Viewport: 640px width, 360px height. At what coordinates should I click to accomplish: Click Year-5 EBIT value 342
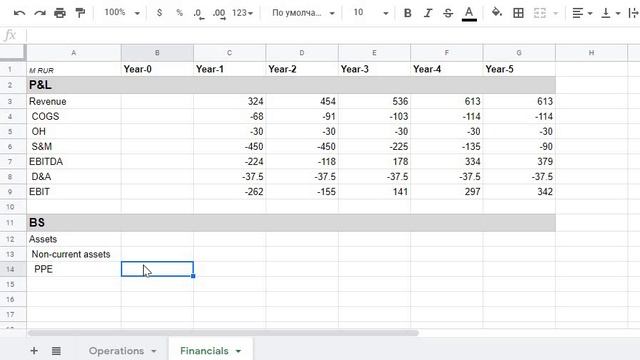[519, 192]
